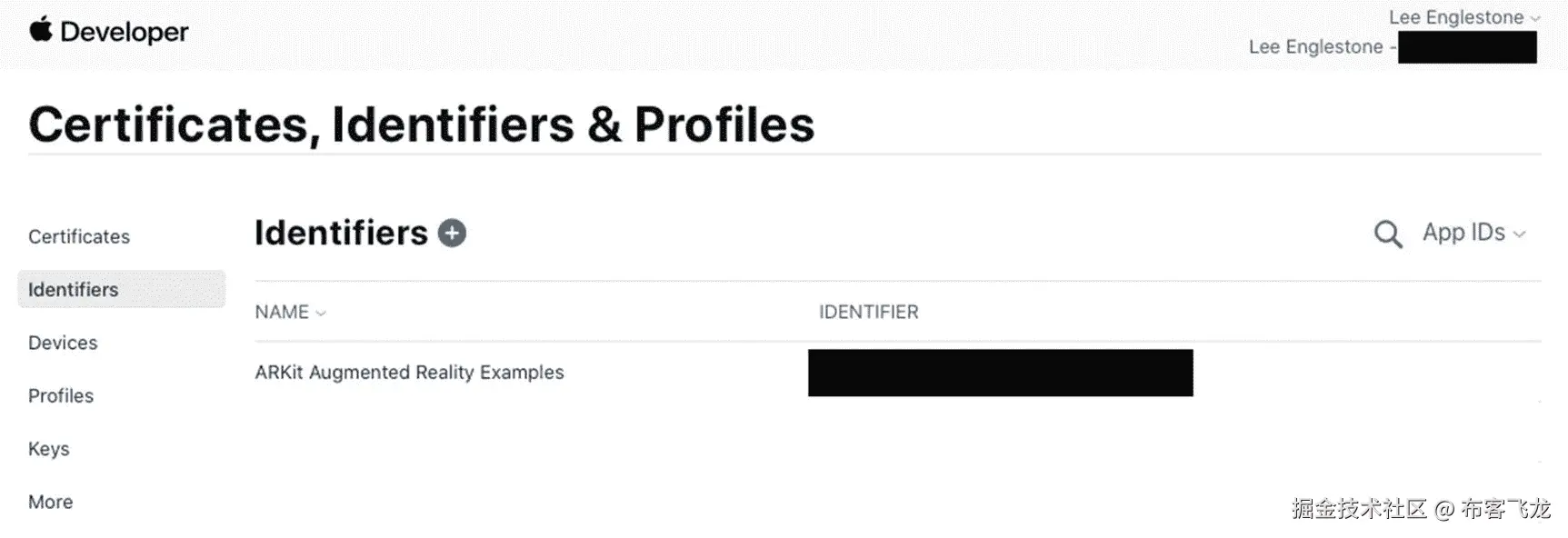Image resolution: width=1568 pixels, height=538 pixels.
Task: Open More section in sidebar
Action: [51, 503]
